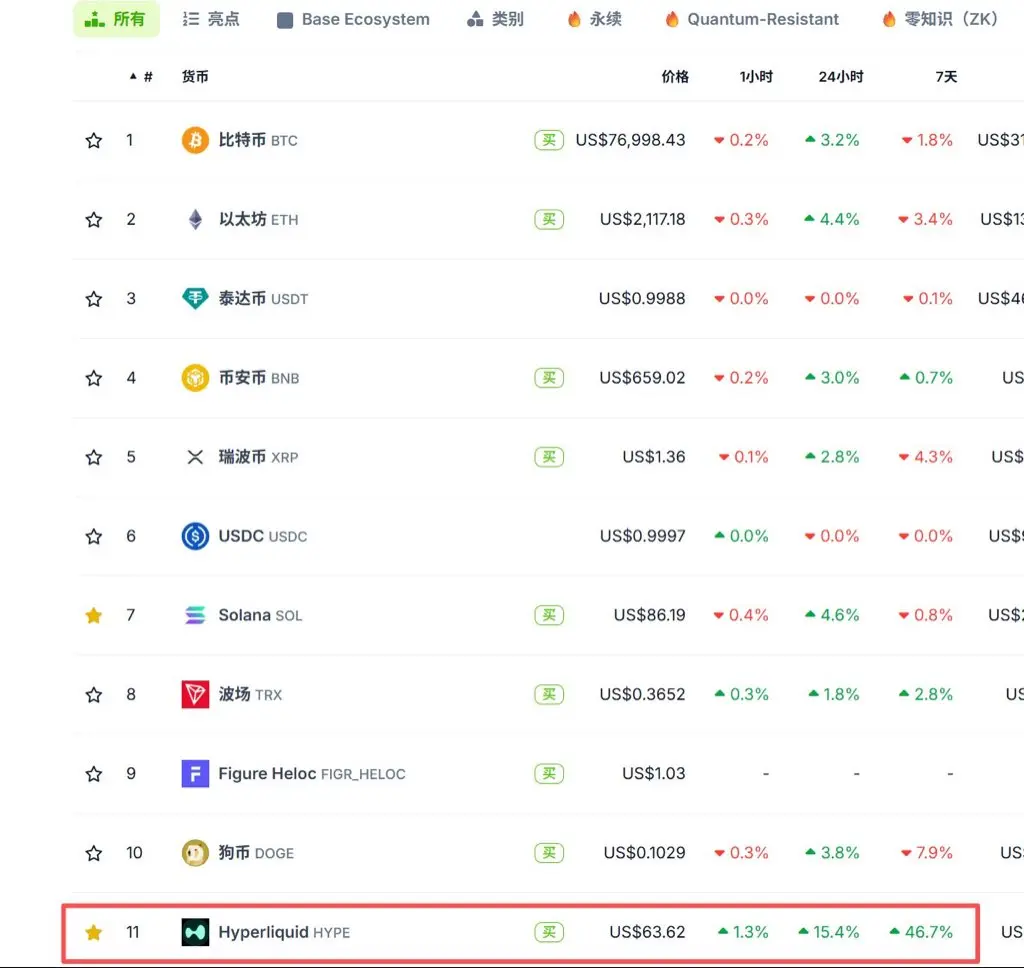Screen dimensions: 1024x968
Task: Click the Figure Heloc purple F logo
Action: (x=195, y=773)
